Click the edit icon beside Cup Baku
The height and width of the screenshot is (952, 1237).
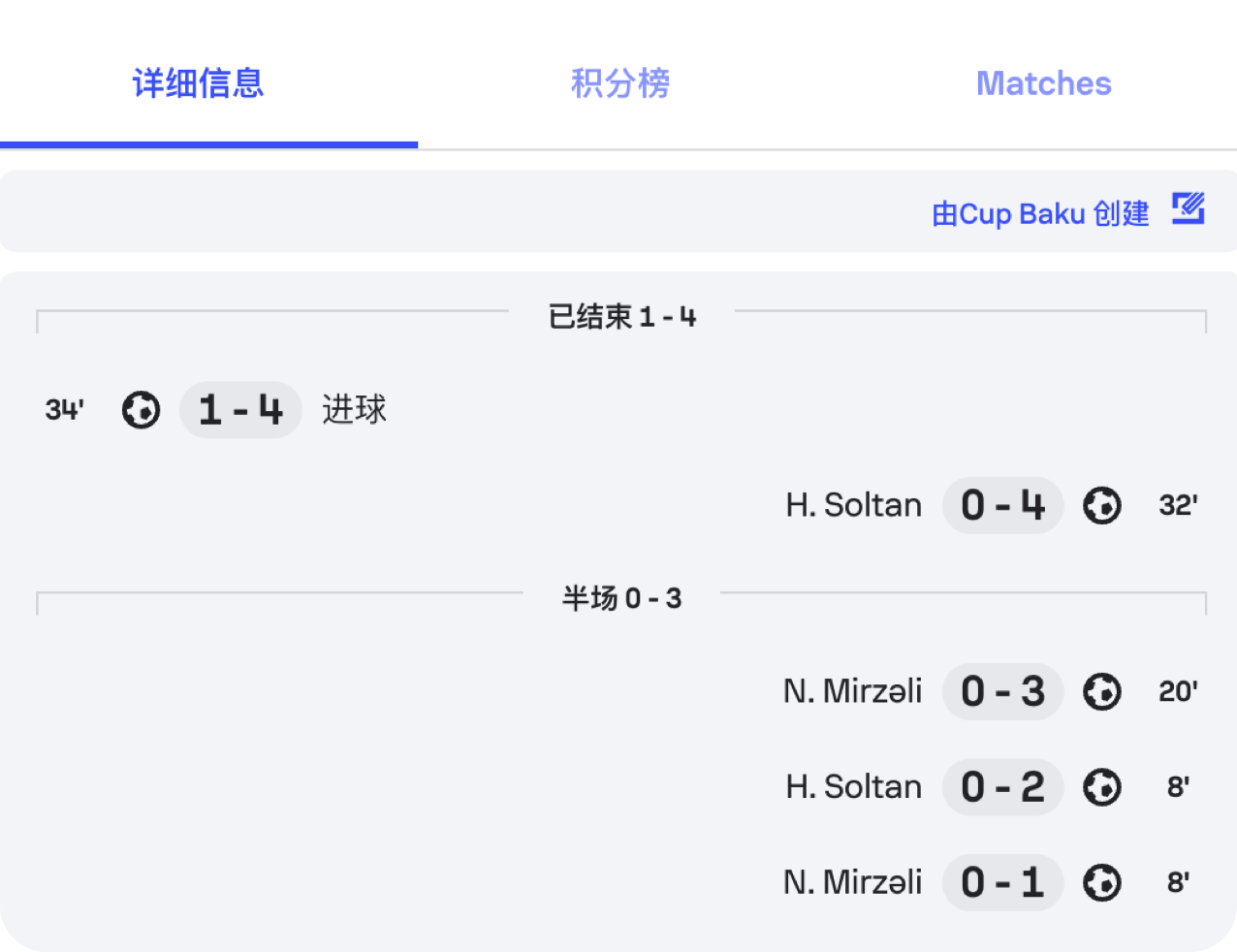[x=1189, y=208]
